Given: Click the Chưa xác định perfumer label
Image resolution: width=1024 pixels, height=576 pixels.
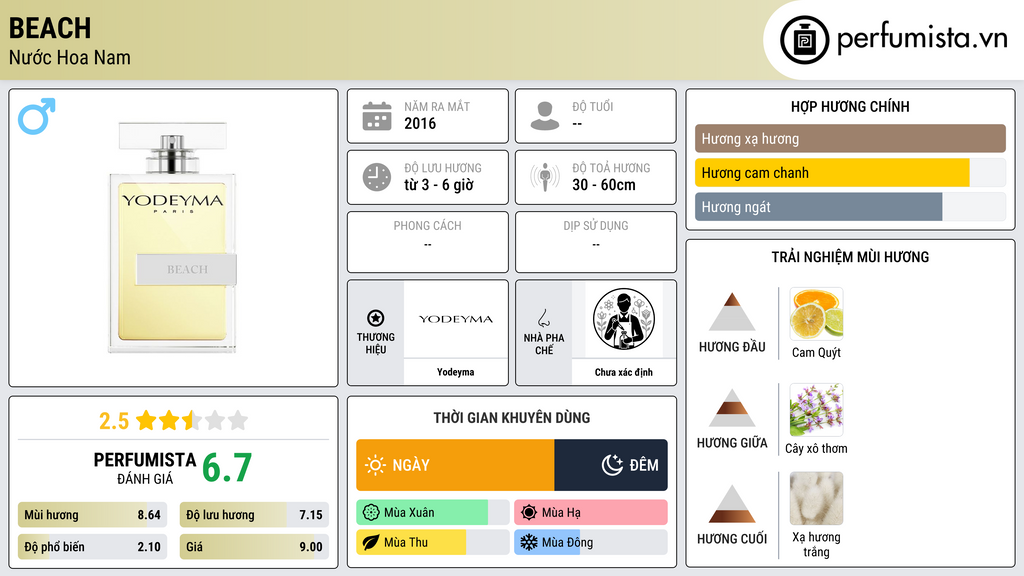Looking at the screenshot, I should (624, 372).
